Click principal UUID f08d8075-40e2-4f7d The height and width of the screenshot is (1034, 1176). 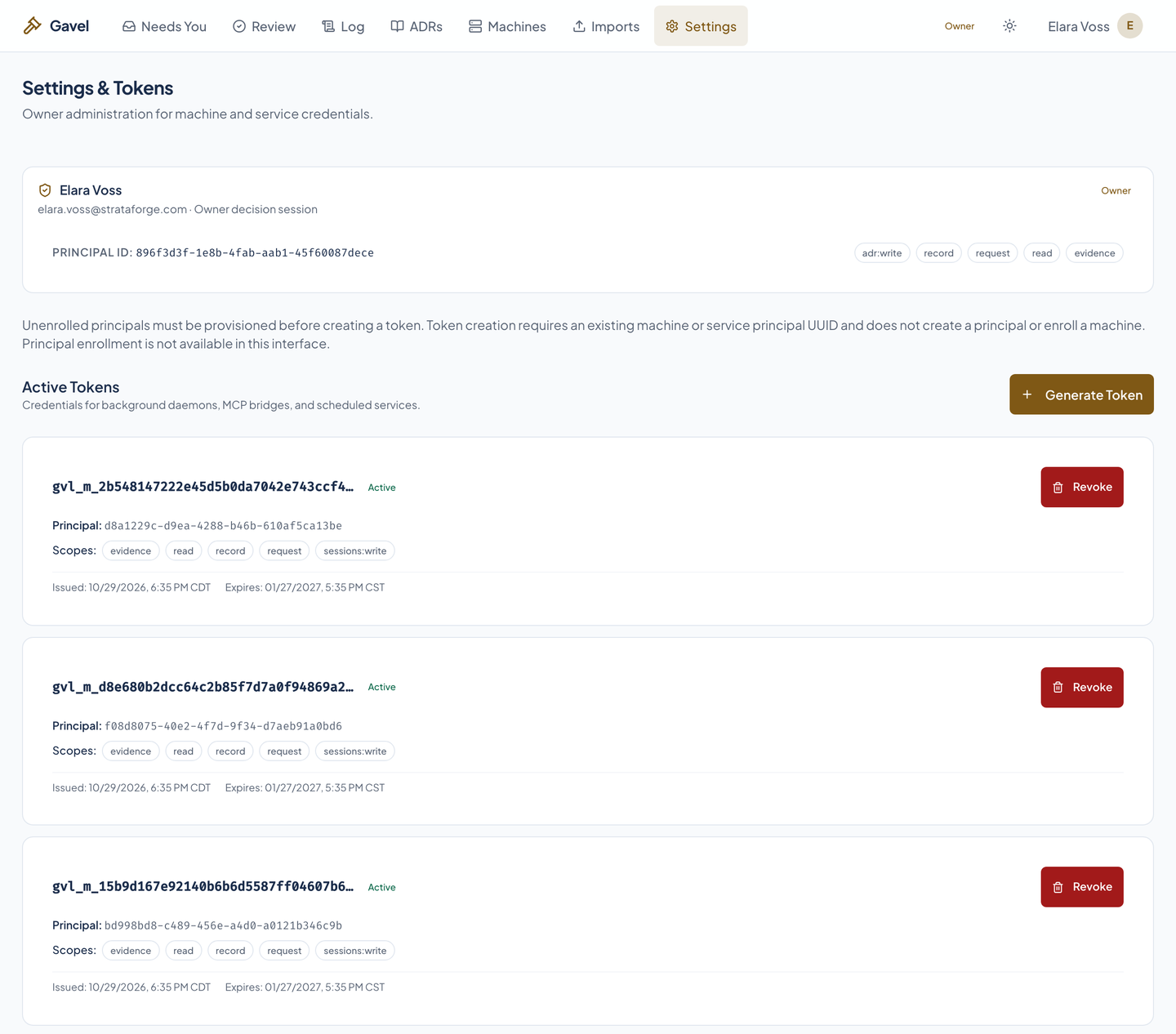pos(223,726)
